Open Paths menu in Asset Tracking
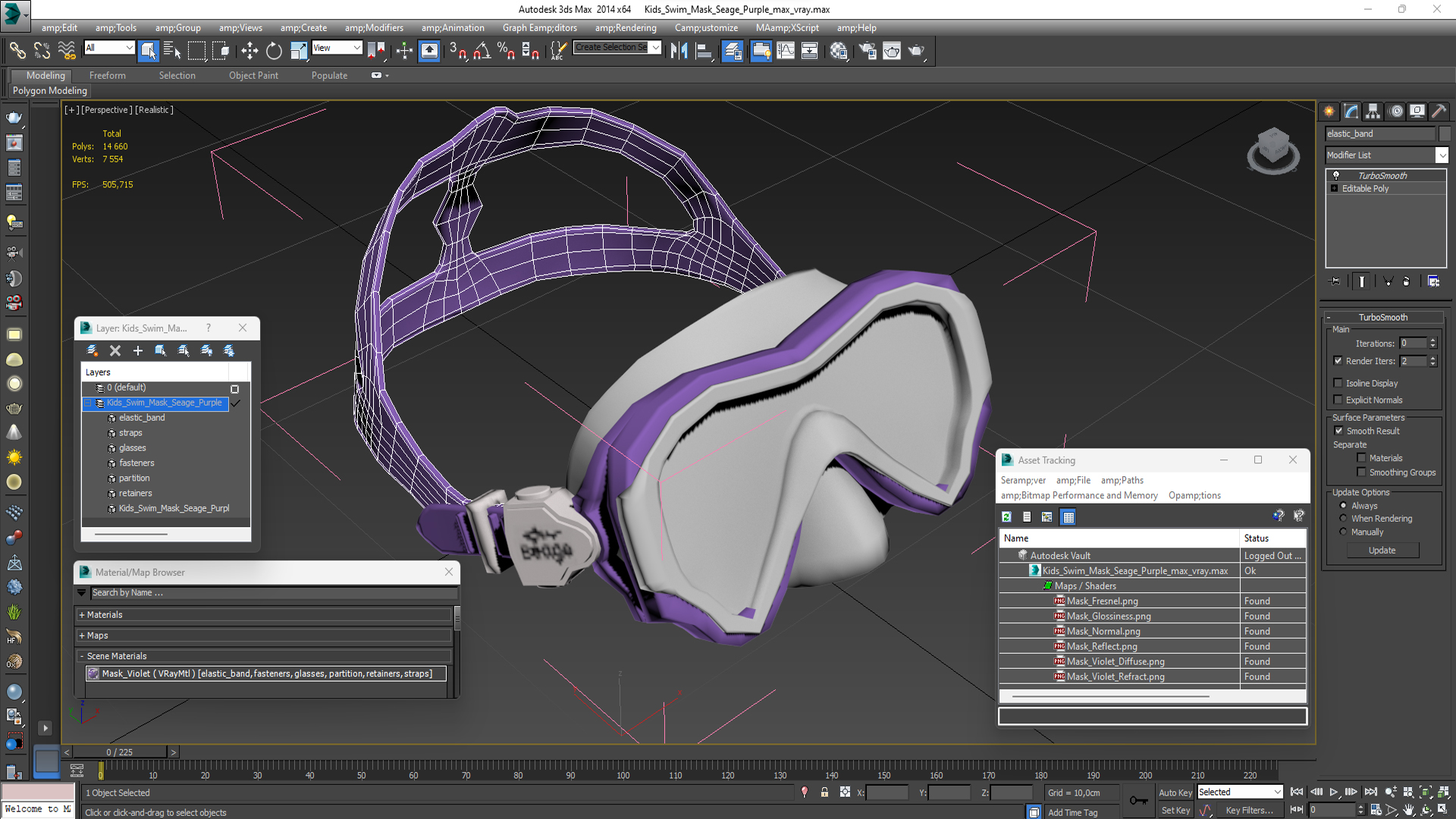The image size is (1456, 819). [1122, 480]
